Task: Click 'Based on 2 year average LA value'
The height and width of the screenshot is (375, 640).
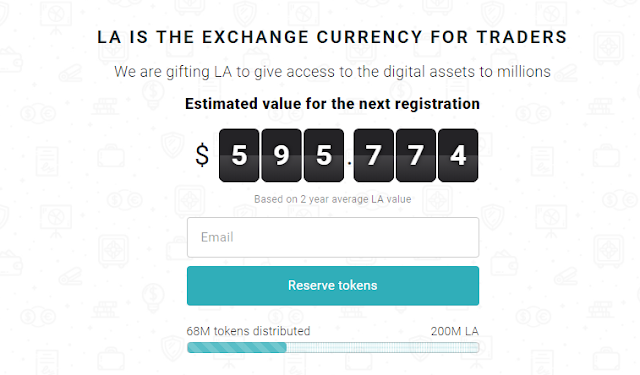Action: point(332,199)
